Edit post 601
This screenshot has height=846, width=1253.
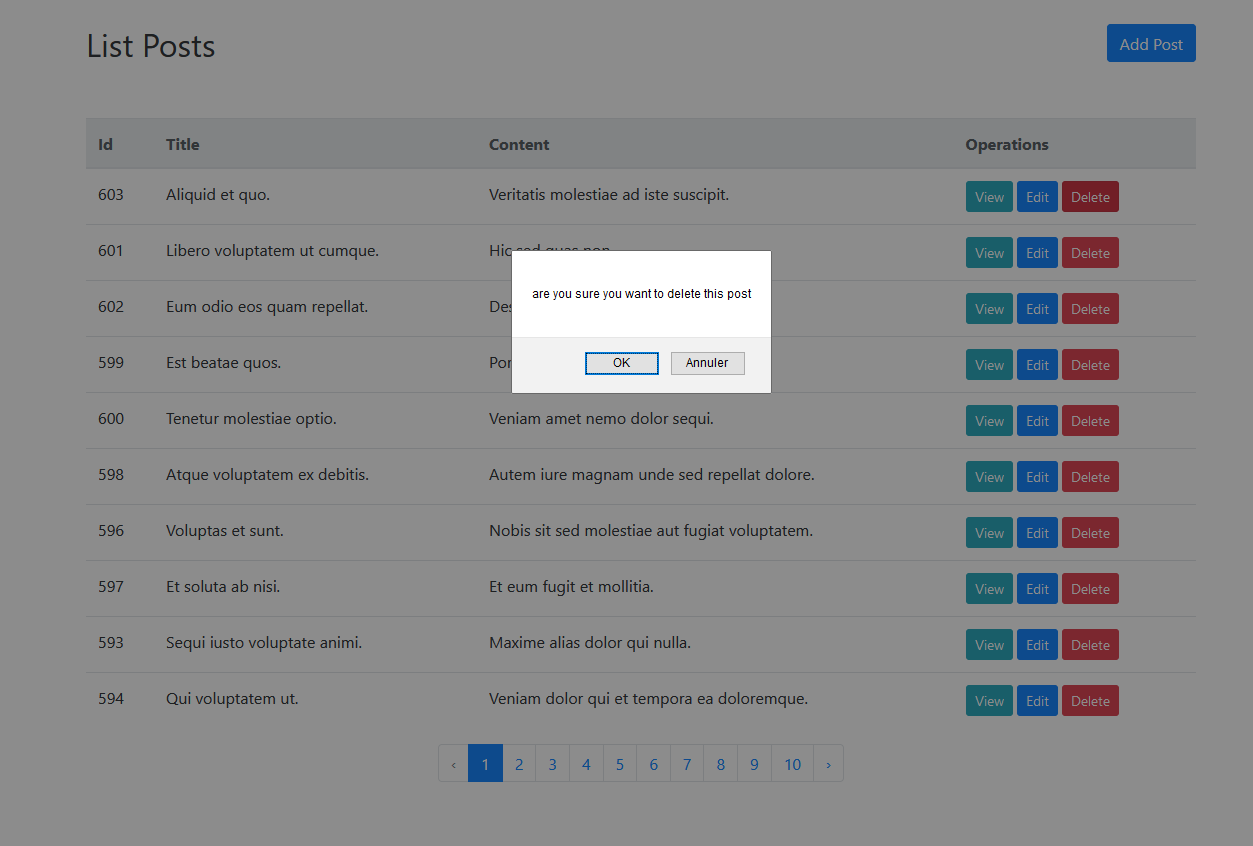(1037, 253)
